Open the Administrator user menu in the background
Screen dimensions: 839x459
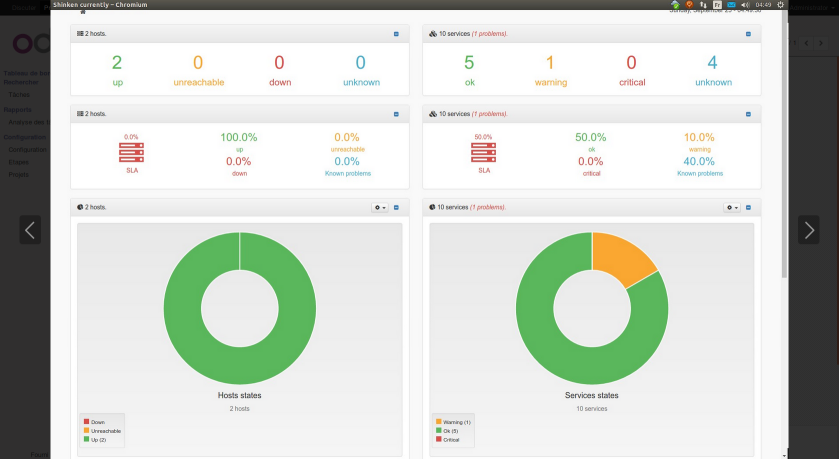[x=810, y=8]
